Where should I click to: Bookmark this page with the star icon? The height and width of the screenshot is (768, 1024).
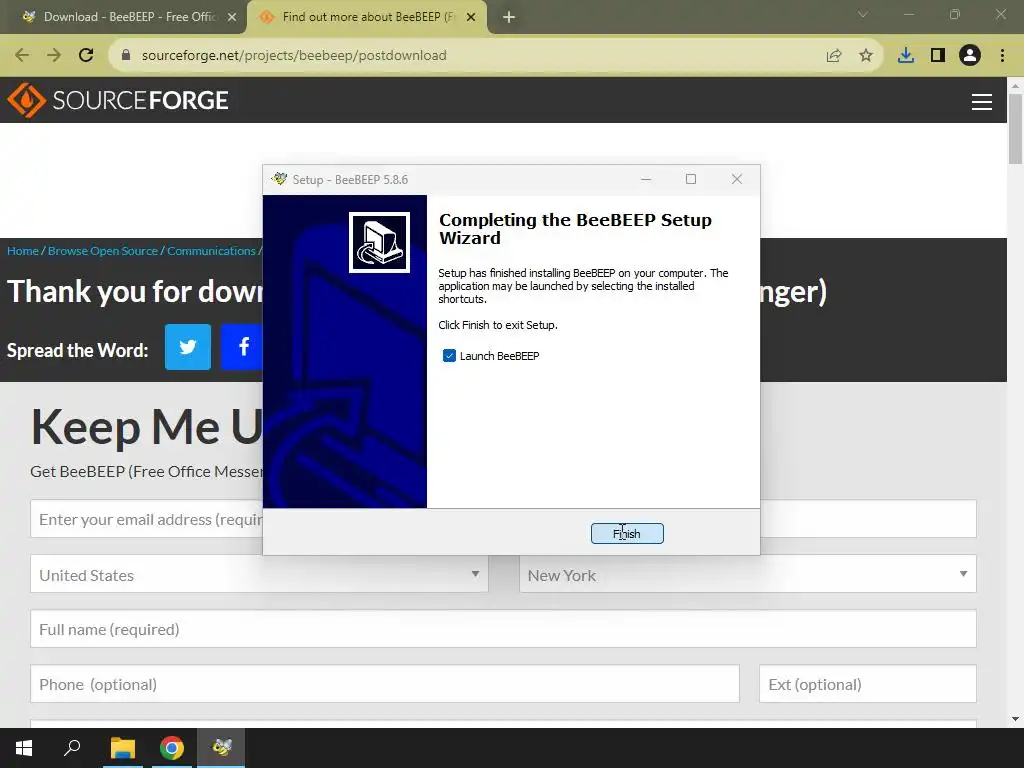pyautogui.click(x=866, y=56)
